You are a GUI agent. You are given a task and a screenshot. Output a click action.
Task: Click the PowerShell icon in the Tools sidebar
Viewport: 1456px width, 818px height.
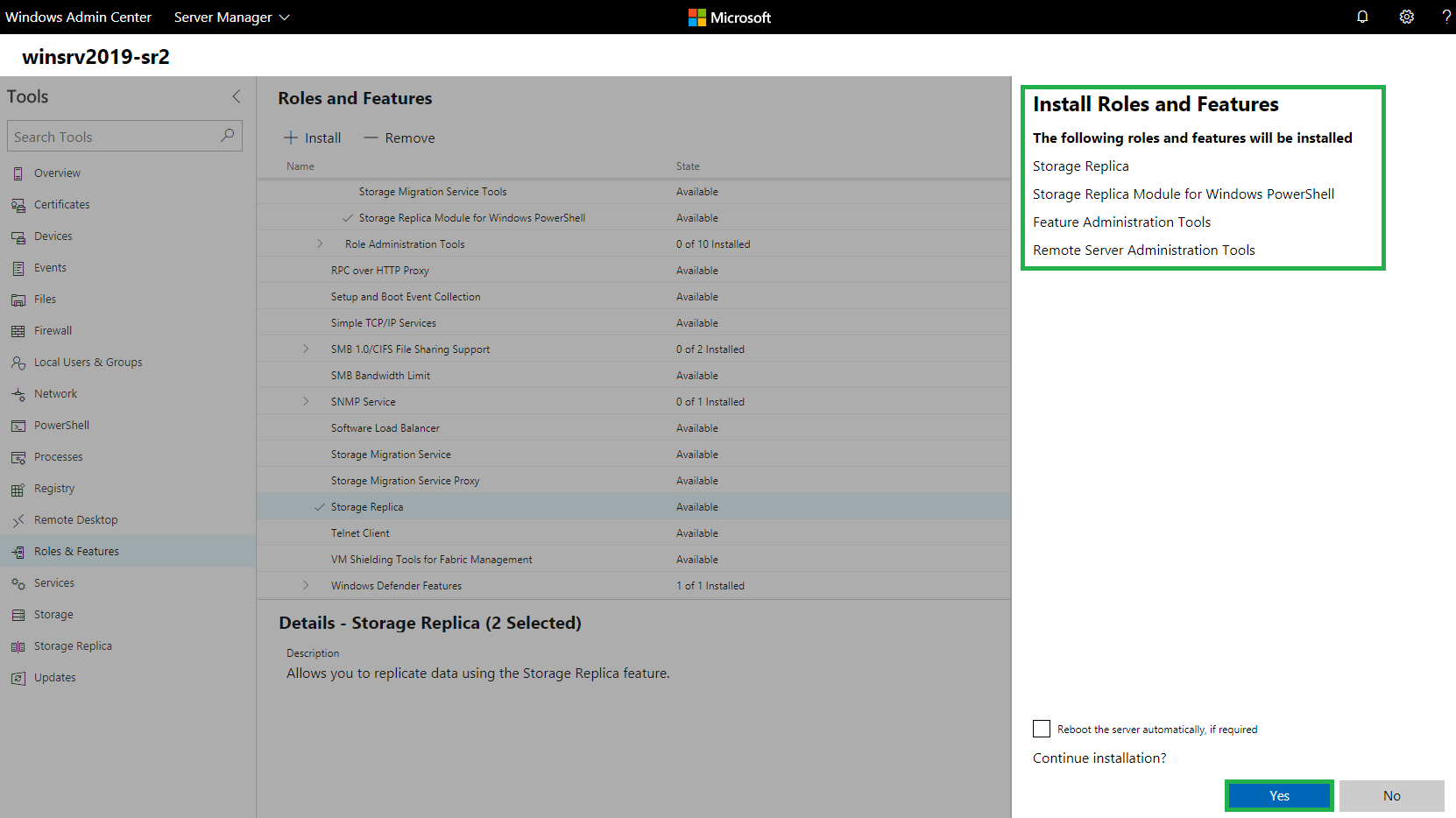point(18,426)
